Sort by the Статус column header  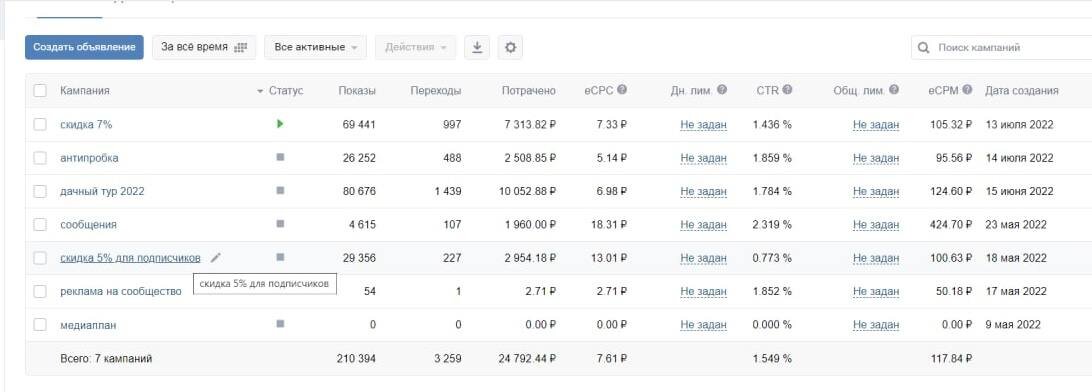[286, 91]
